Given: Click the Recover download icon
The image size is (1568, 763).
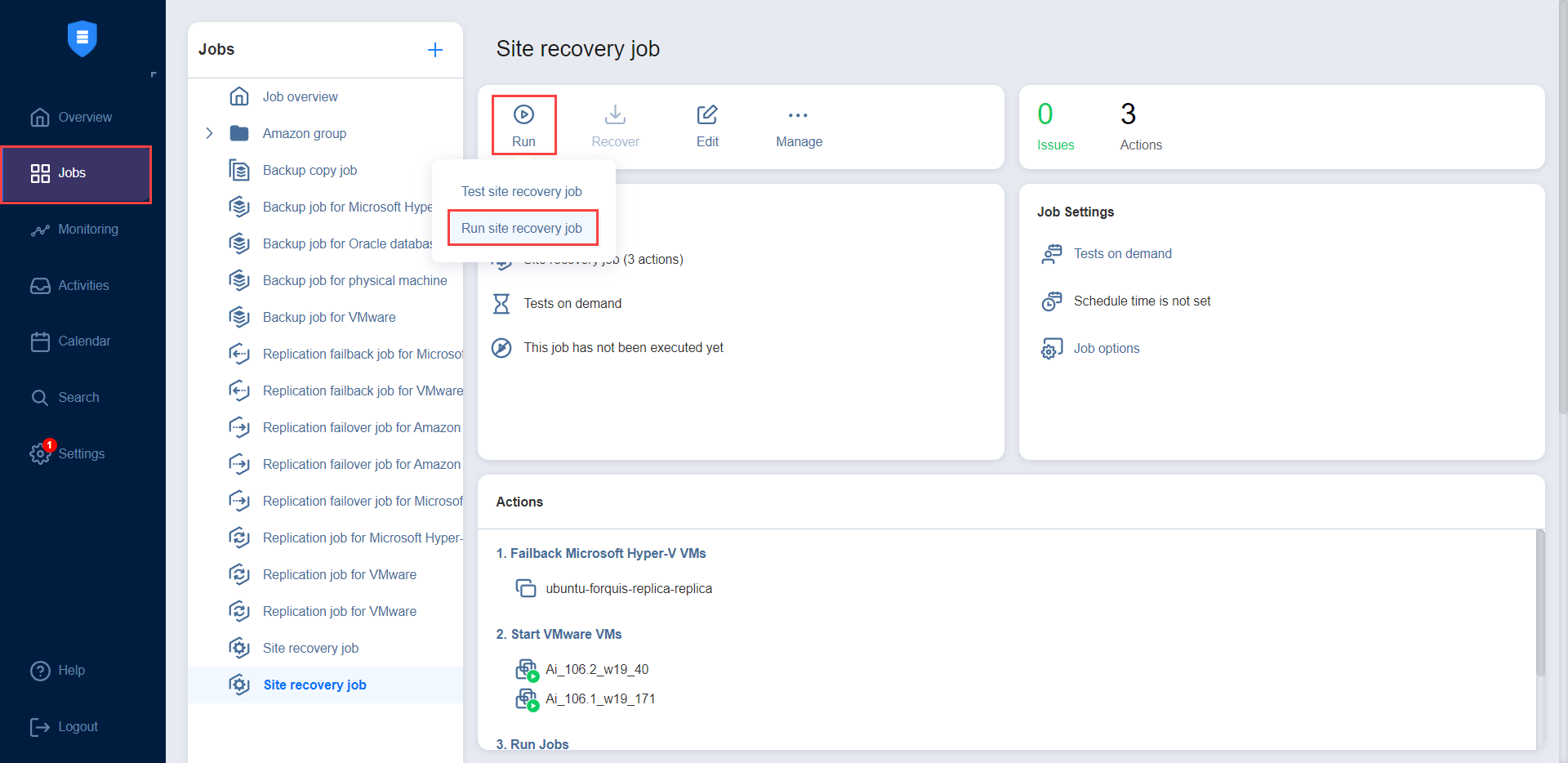Looking at the screenshot, I should 615,115.
